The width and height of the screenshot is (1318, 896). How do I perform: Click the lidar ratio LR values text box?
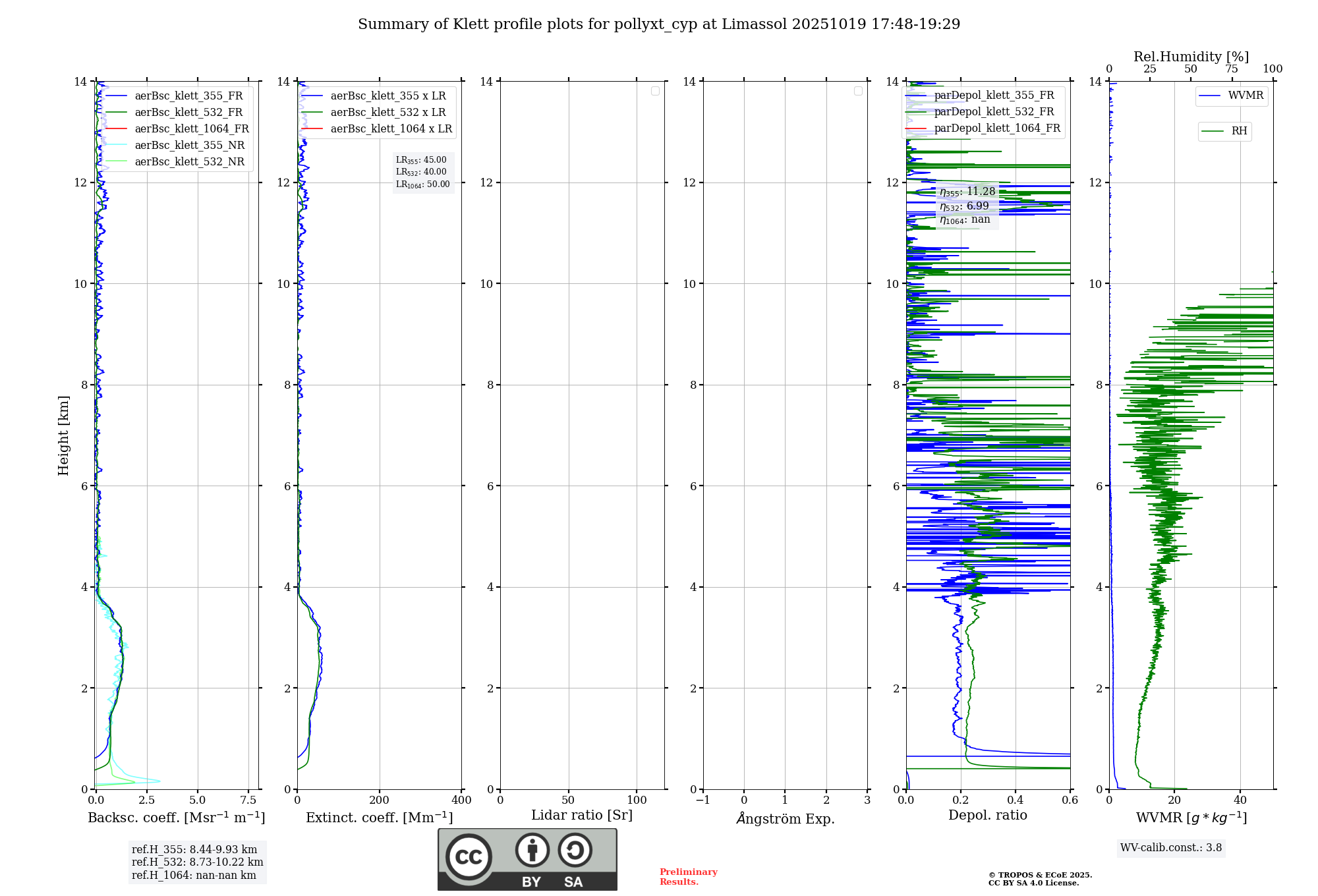coord(422,172)
